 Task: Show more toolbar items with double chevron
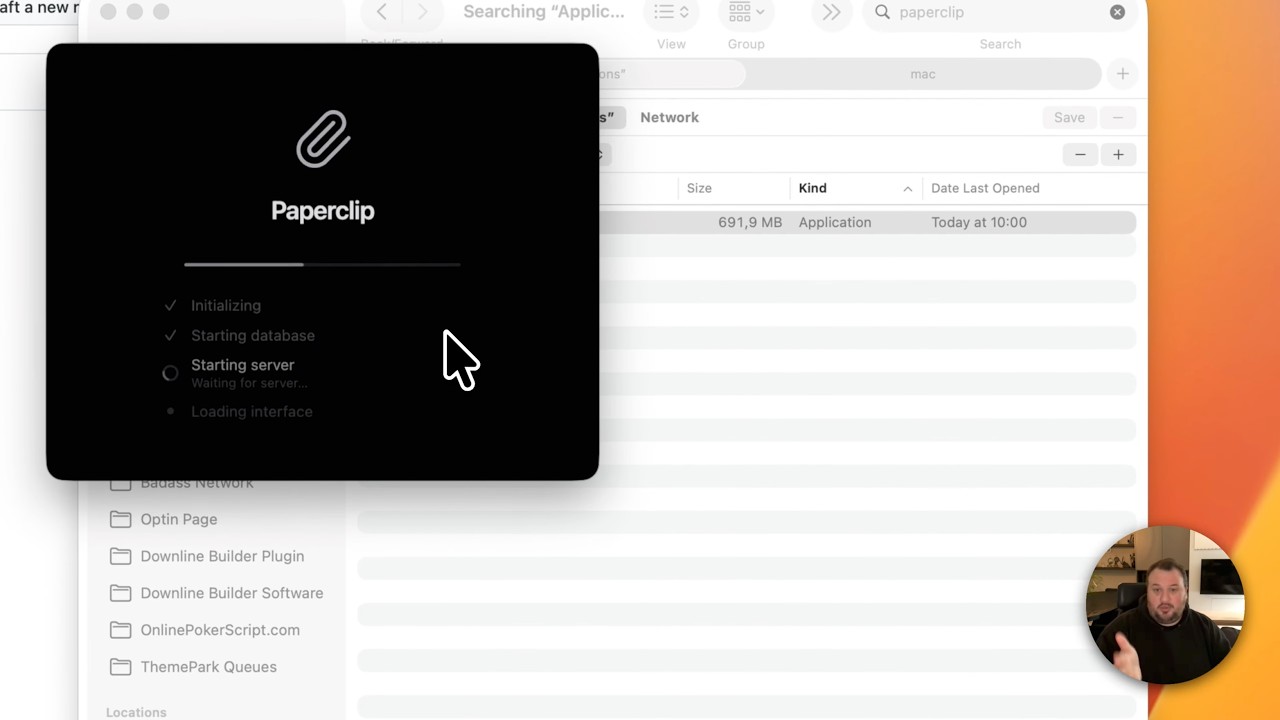[831, 12]
